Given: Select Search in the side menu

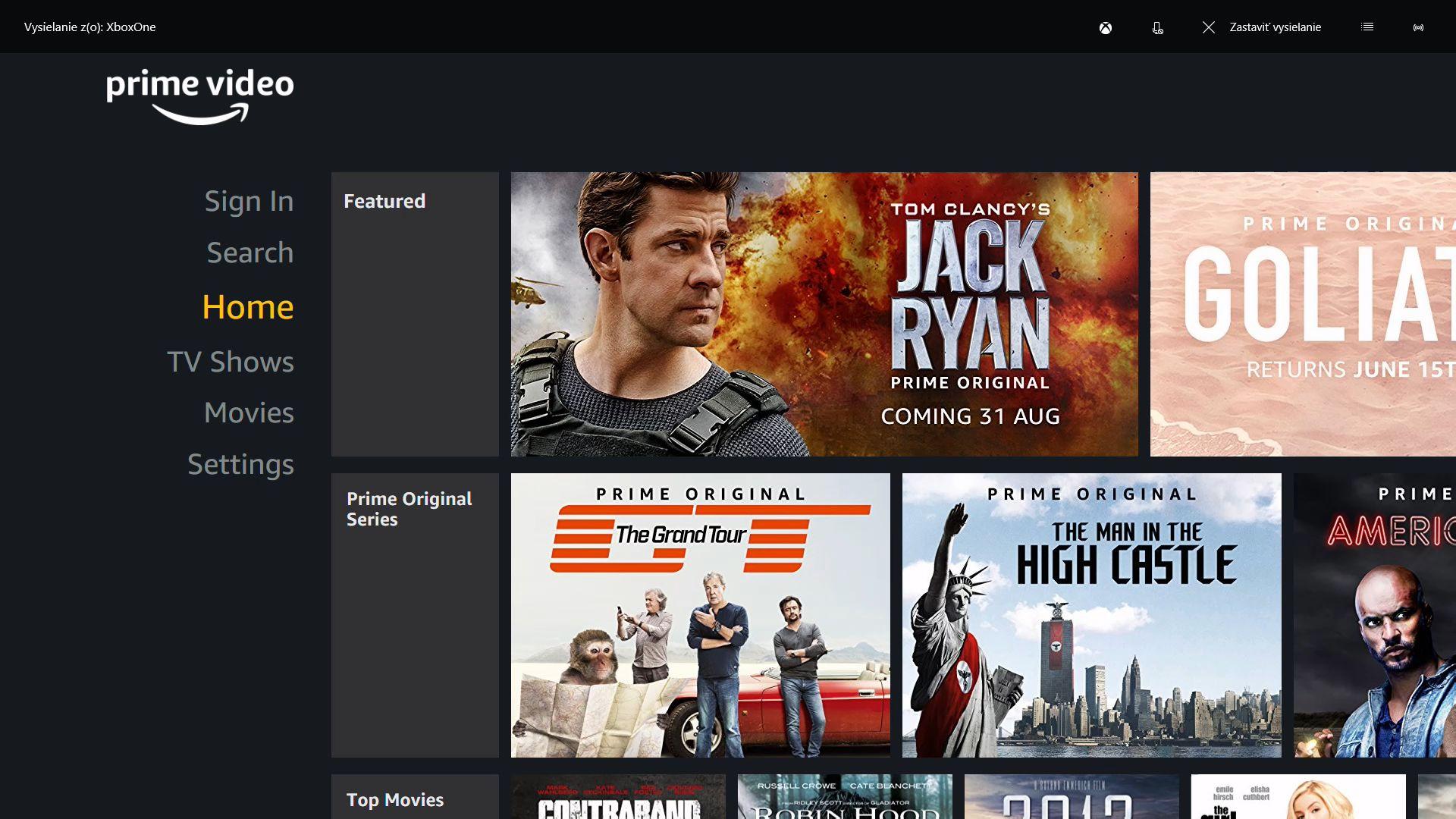Looking at the screenshot, I should coord(250,253).
